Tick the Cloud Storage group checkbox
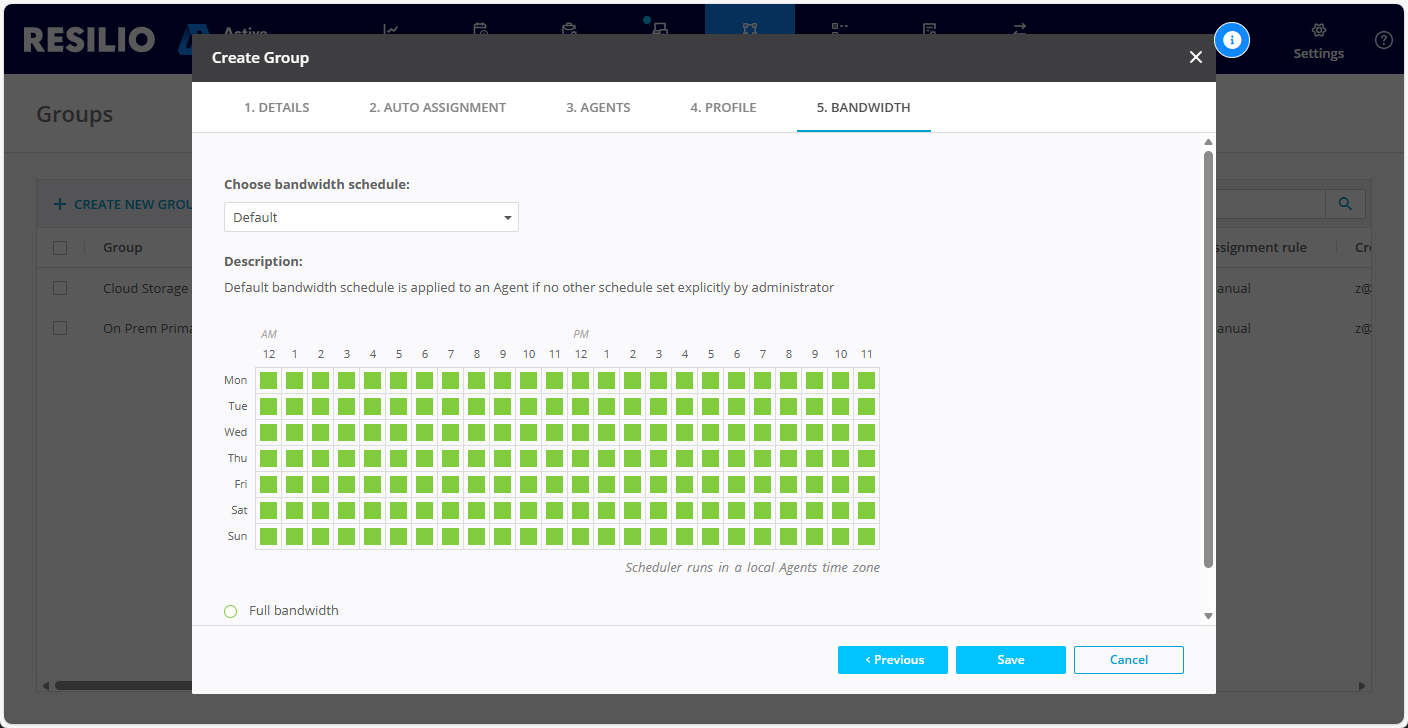Image resolution: width=1408 pixels, height=728 pixels. (60, 288)
